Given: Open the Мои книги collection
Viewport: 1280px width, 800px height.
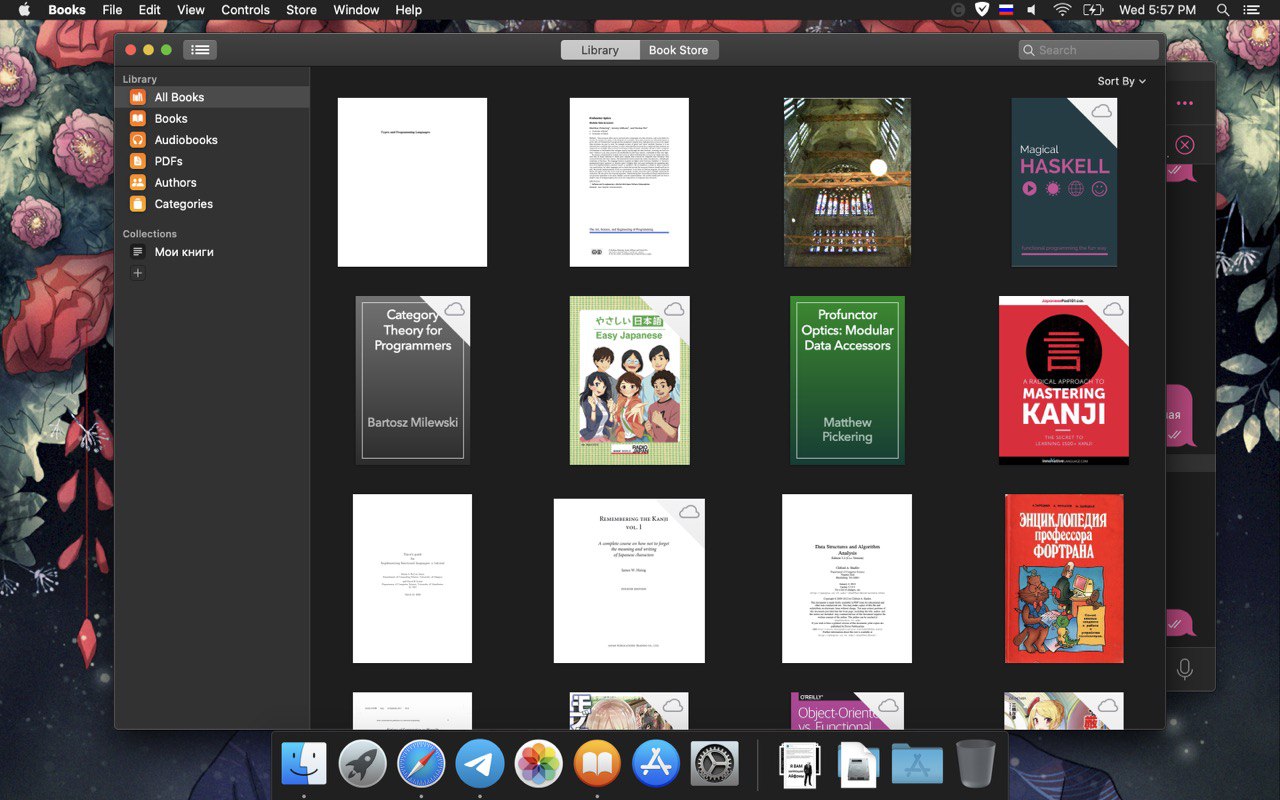Looking at the screenshot, I should (212, 252).
